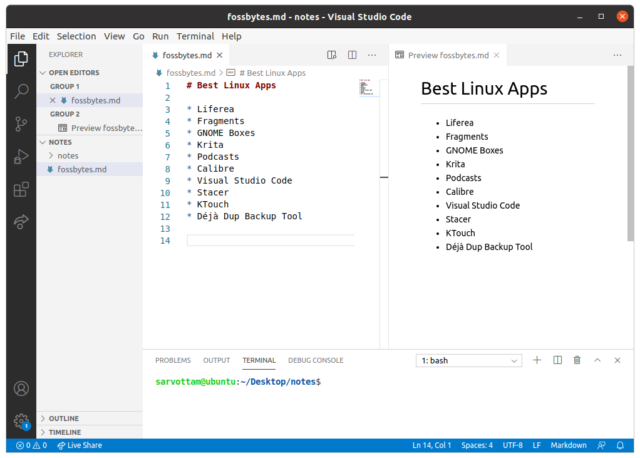Viewport: 640px width, 458px height.
Task: Create a new terminal with plus icon
Action: point(537,360)
